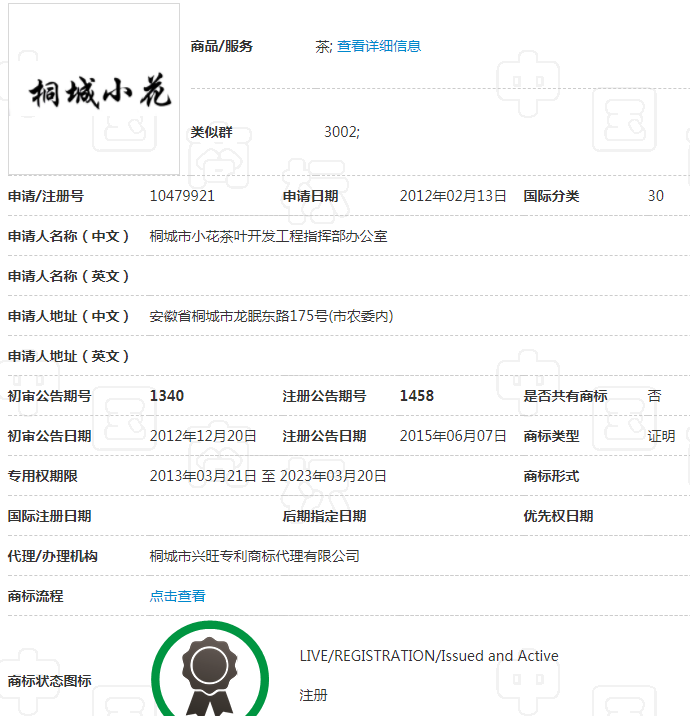This screenshot has width=690, height=716.
Task: Click the 申请人名称（英文） label
Action: coord(68,276)
